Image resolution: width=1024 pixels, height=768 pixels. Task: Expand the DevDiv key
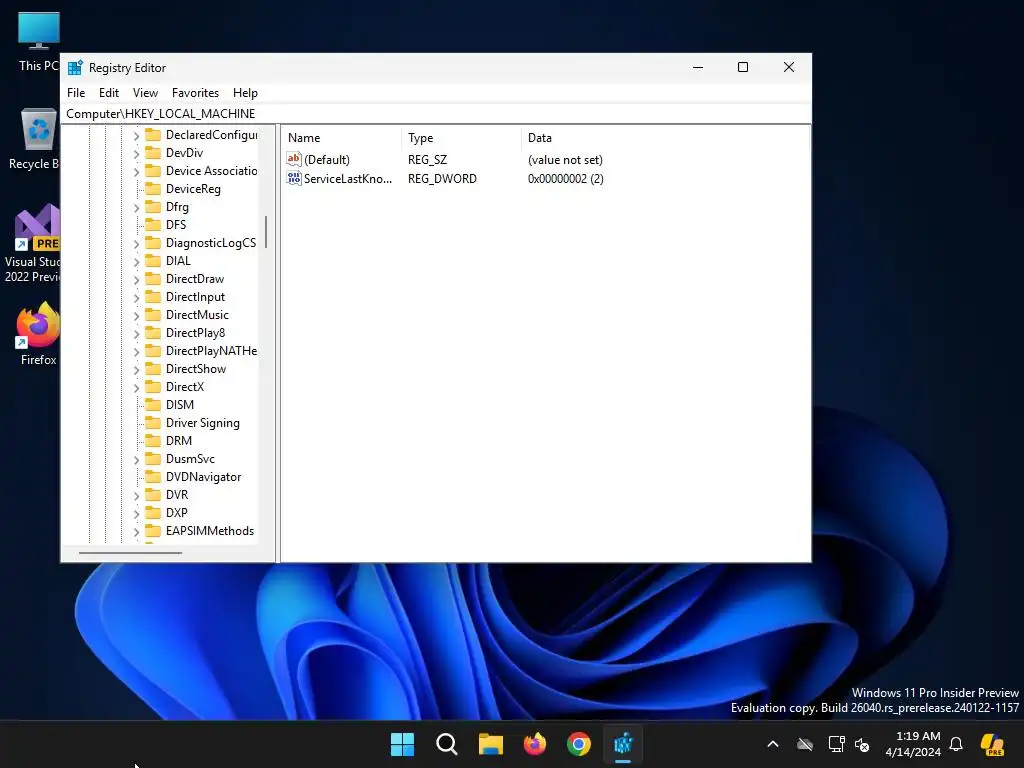(x=136, y=153)
